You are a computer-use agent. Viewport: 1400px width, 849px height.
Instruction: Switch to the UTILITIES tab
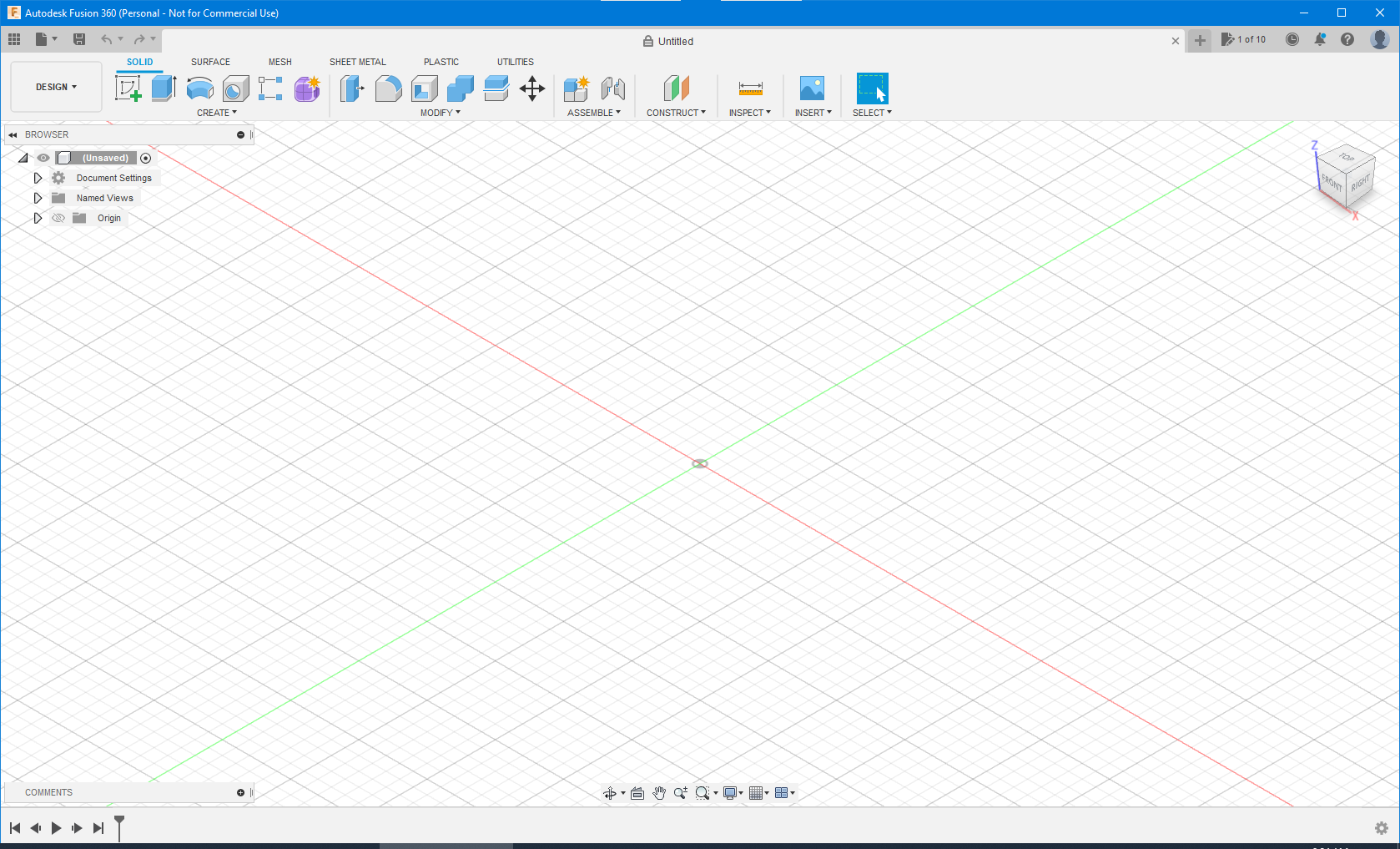516,62
